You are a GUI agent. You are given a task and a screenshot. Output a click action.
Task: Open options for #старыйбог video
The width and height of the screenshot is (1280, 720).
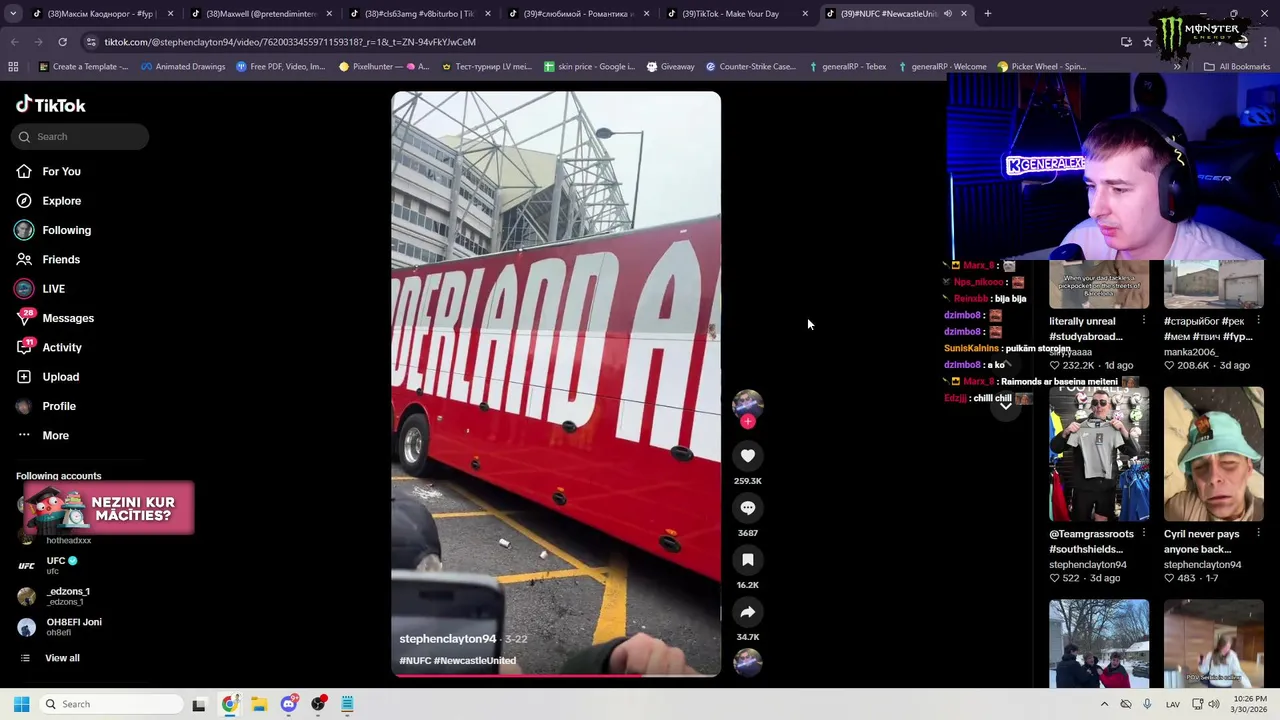point(1258,321)
